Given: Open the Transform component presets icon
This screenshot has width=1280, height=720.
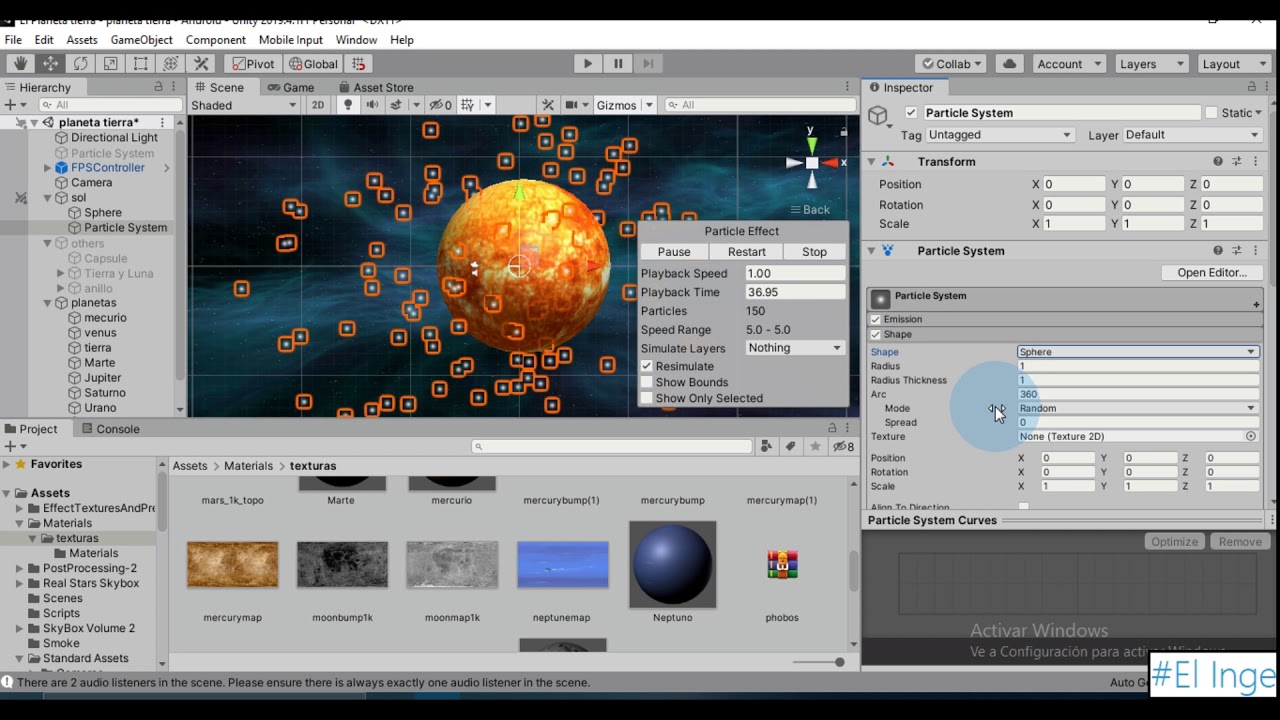Looking at the screenshot, I should (1237, 161).
